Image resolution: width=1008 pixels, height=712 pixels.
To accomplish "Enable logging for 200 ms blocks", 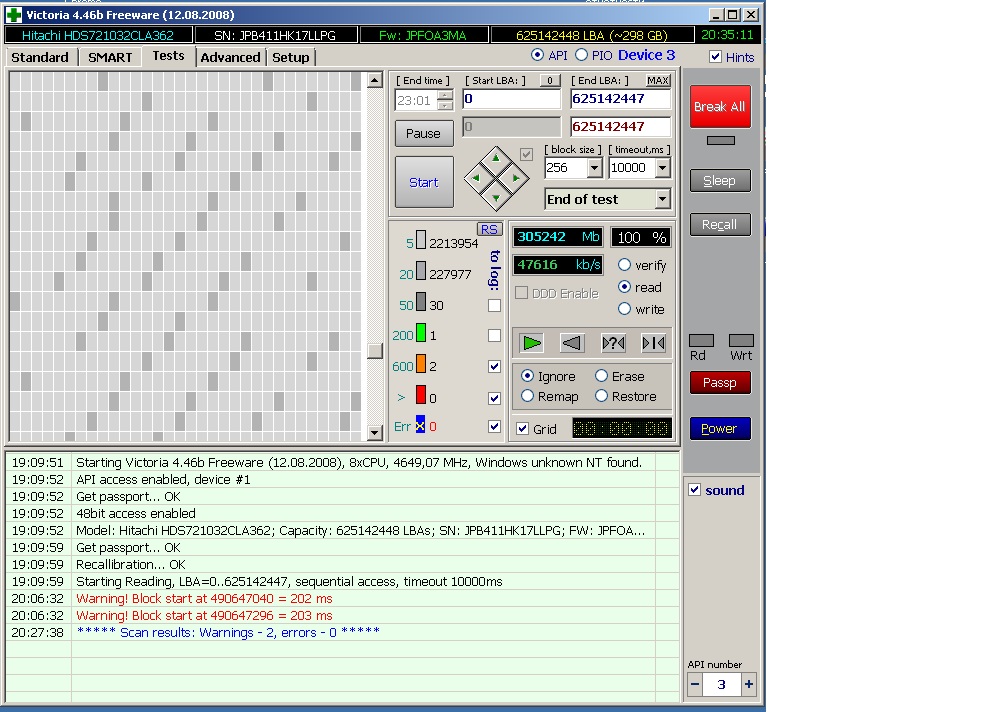I will coord(494,335).
